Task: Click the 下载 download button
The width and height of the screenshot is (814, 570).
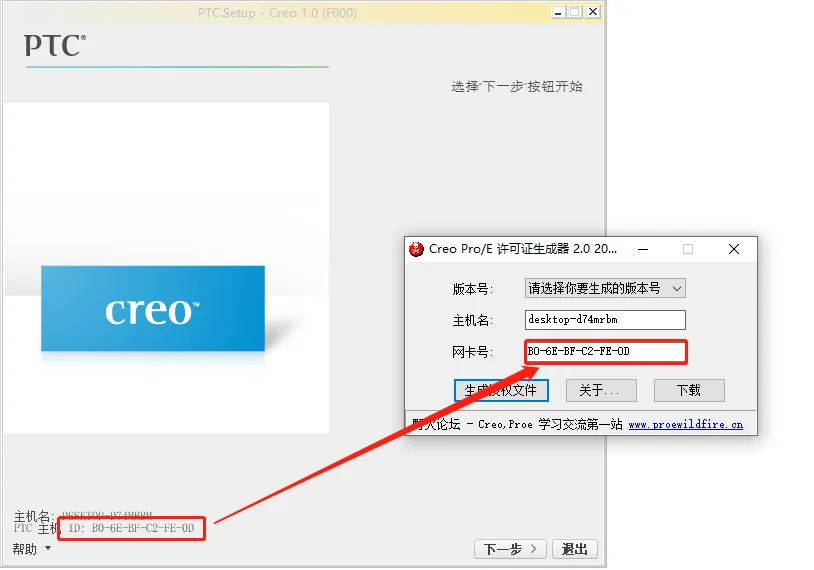Action: pos(689,390)
